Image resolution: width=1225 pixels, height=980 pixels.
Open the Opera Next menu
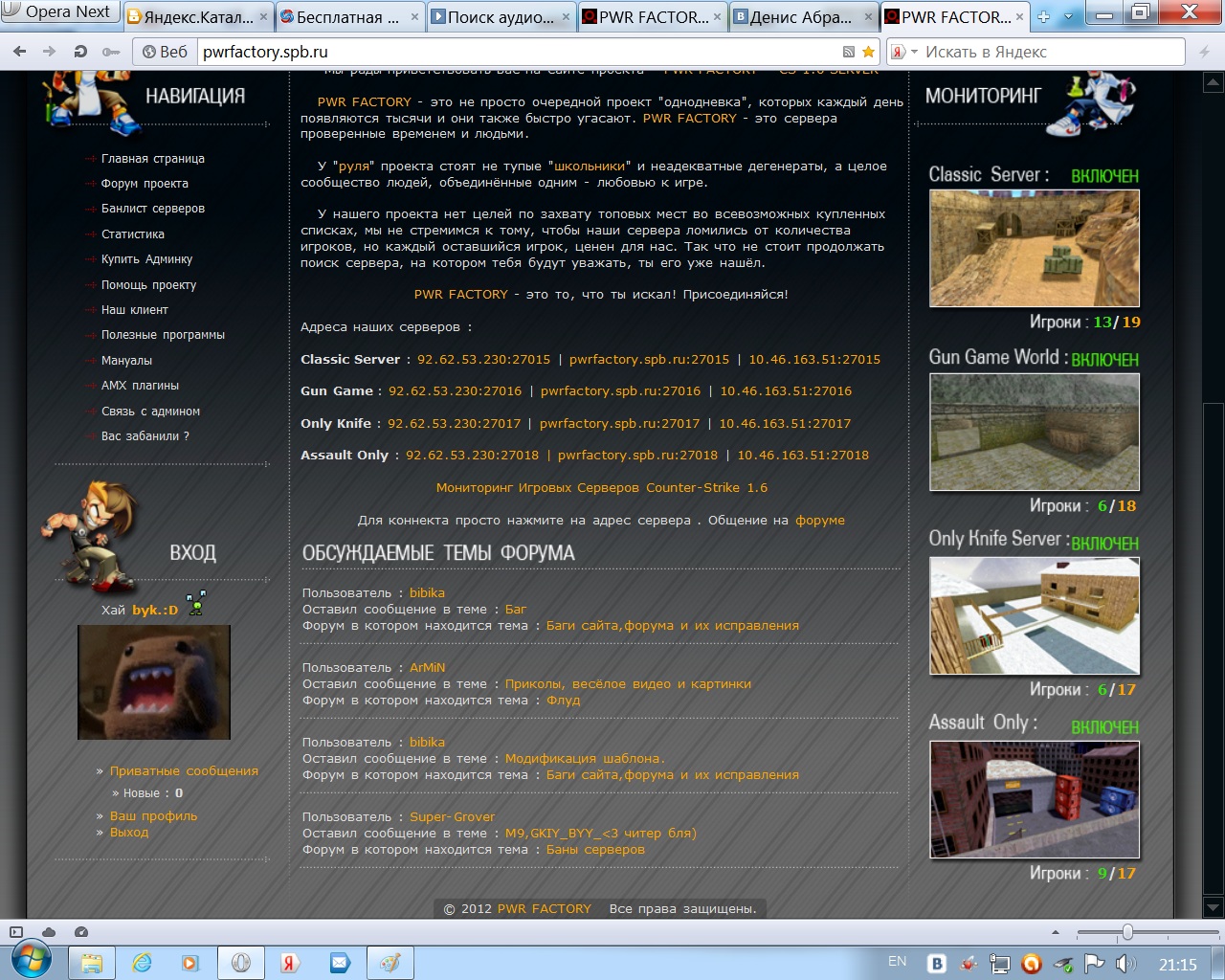[59, 12]
